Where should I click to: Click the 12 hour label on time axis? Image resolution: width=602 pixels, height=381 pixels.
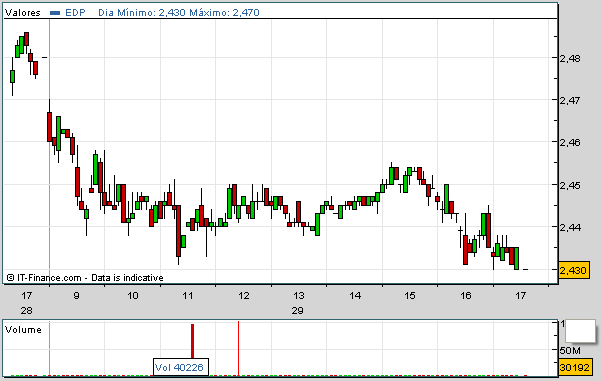[244, 295]
